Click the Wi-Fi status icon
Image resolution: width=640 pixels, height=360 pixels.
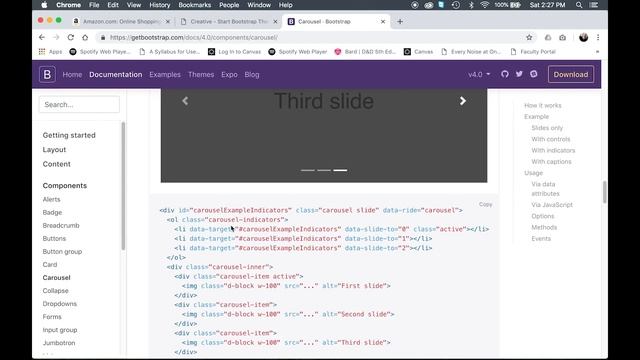coord(484,5)
